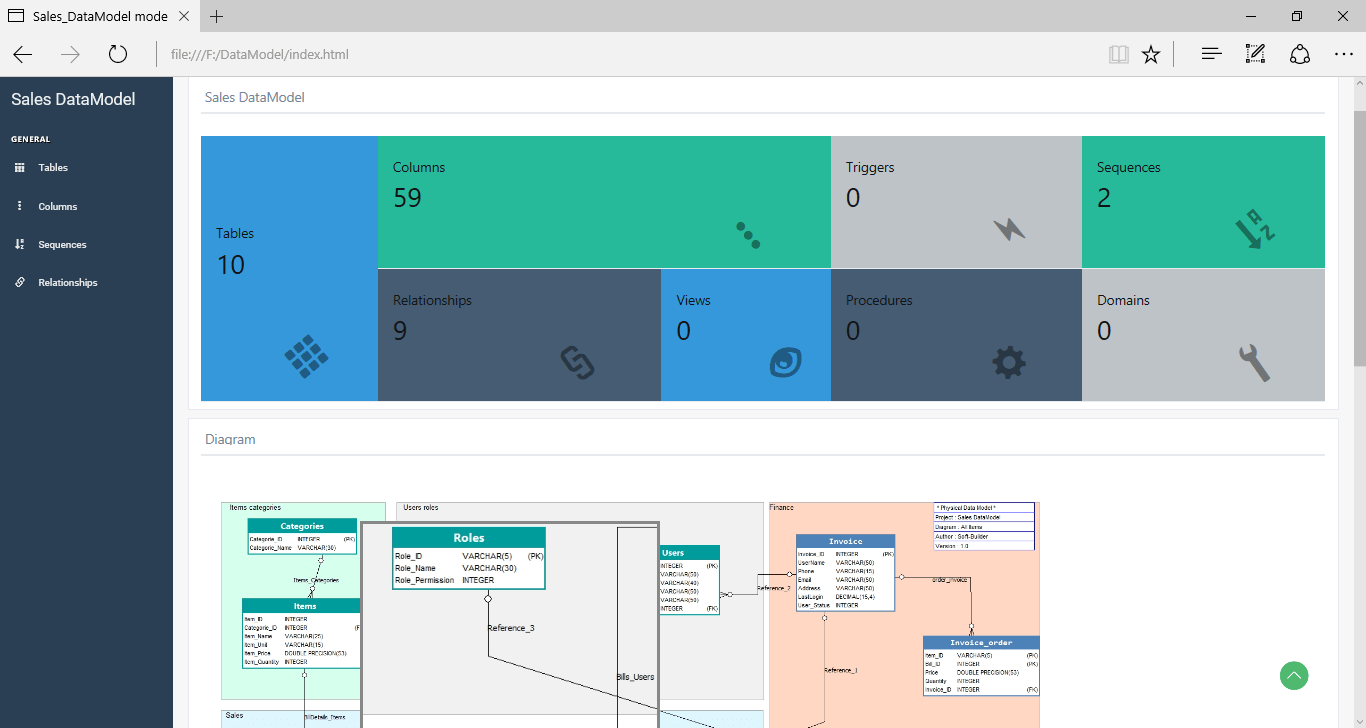Add the page to favorites
Image resolution: width=1366 pixels, height=728 pixels.
pyautogui.click(x=1151, y=54)
